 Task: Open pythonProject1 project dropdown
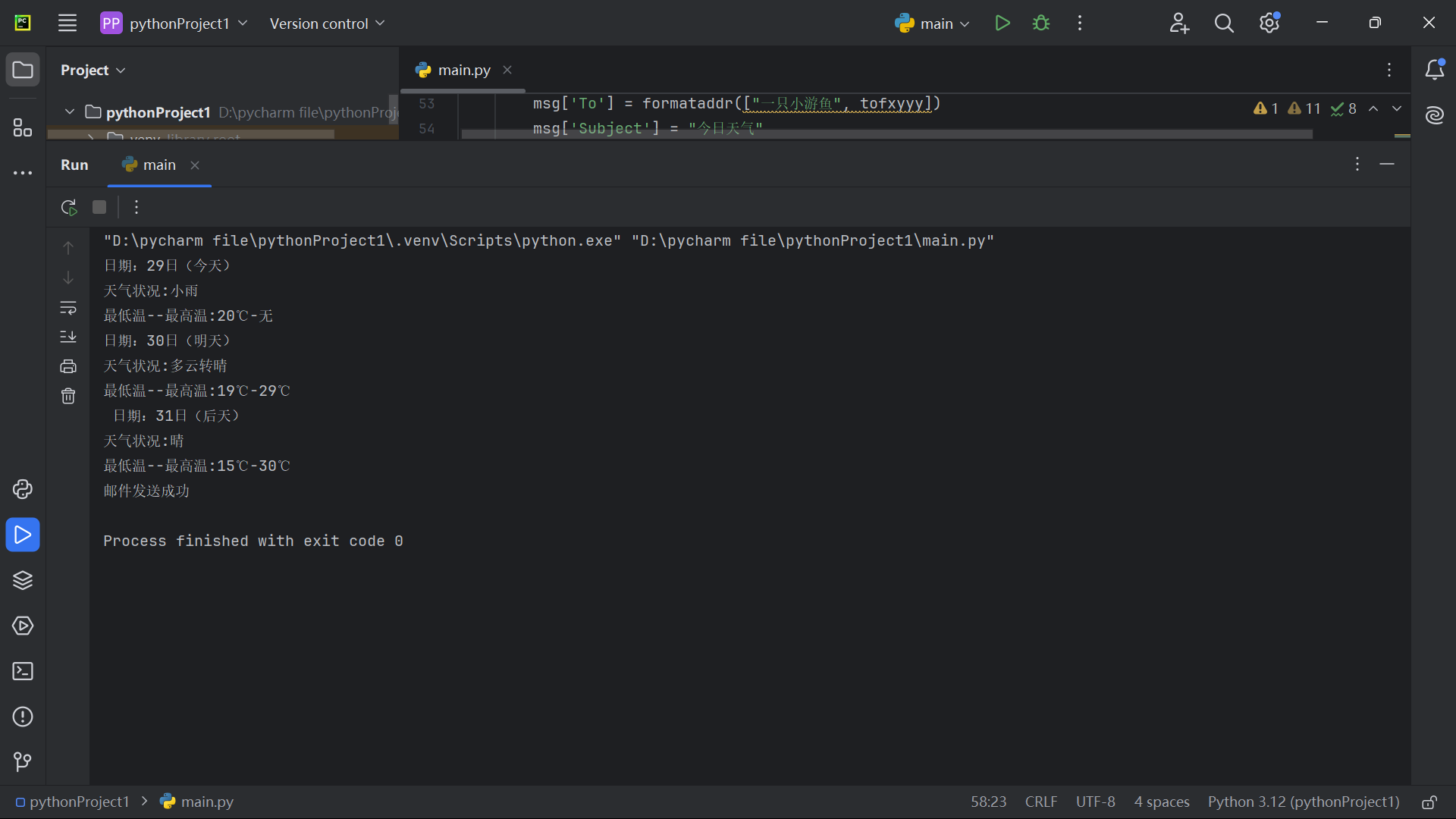(174, 23)
